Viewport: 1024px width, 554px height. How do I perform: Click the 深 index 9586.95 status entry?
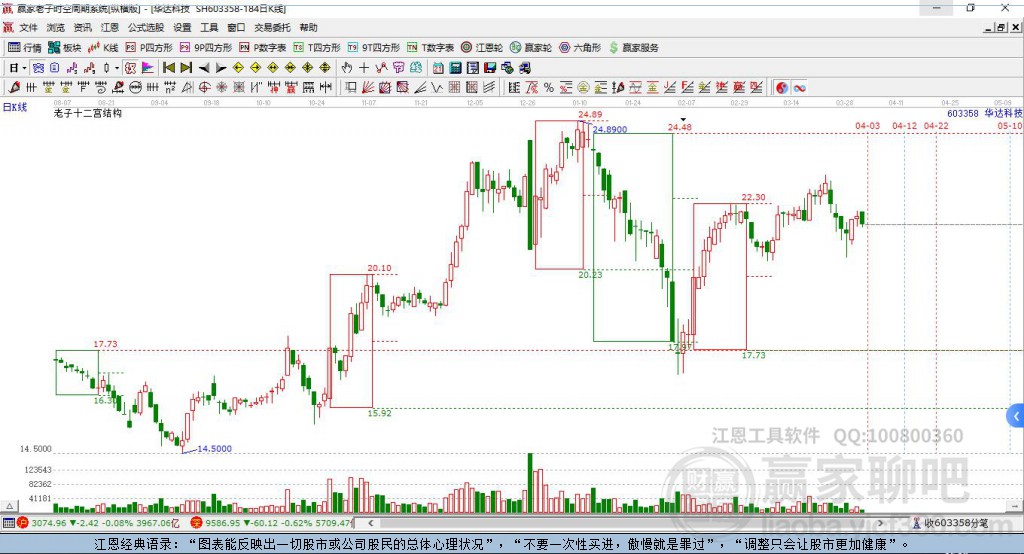tap(271, 523)
